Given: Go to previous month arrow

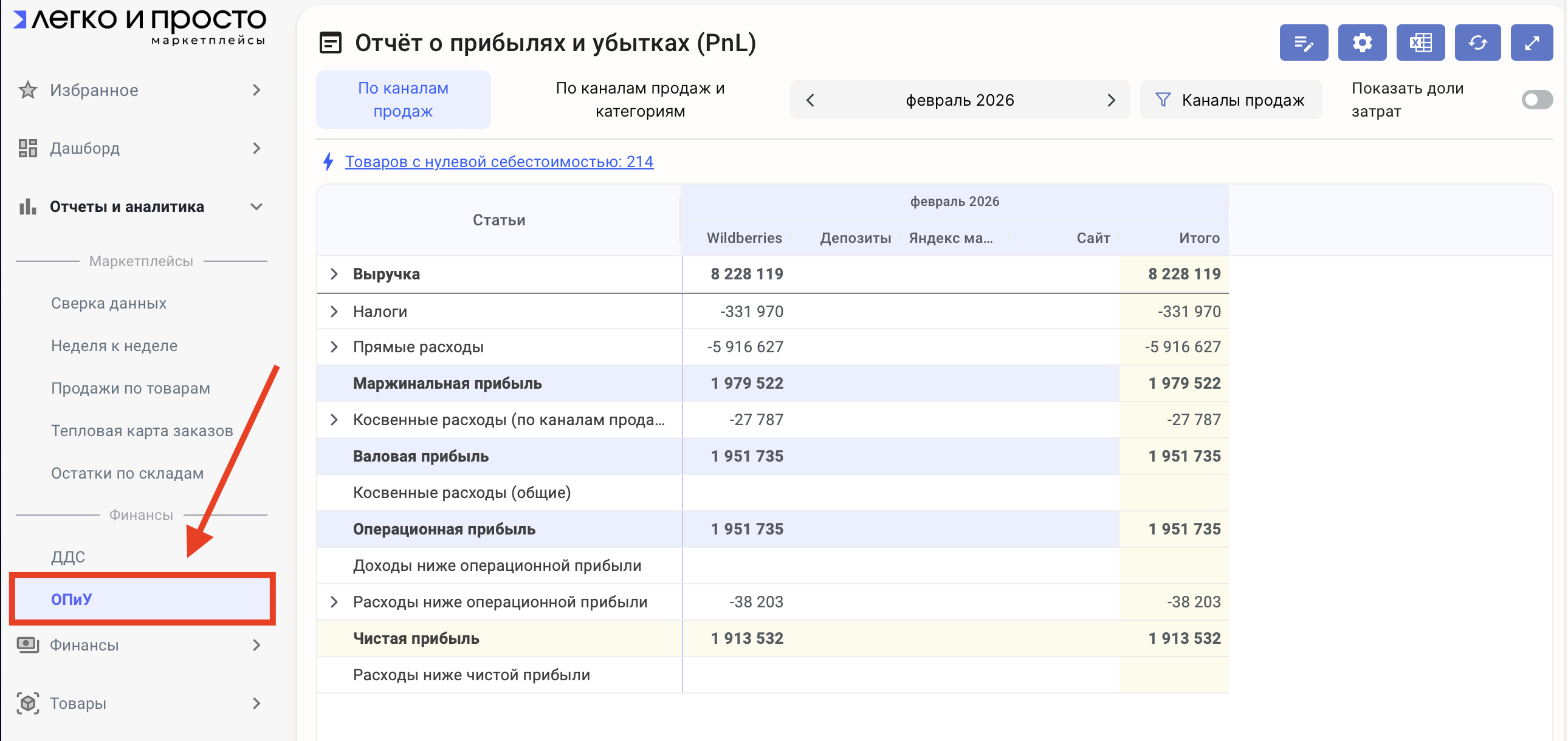Looking at the screenshot, I should pyautogui.click(x=810, y=100).
